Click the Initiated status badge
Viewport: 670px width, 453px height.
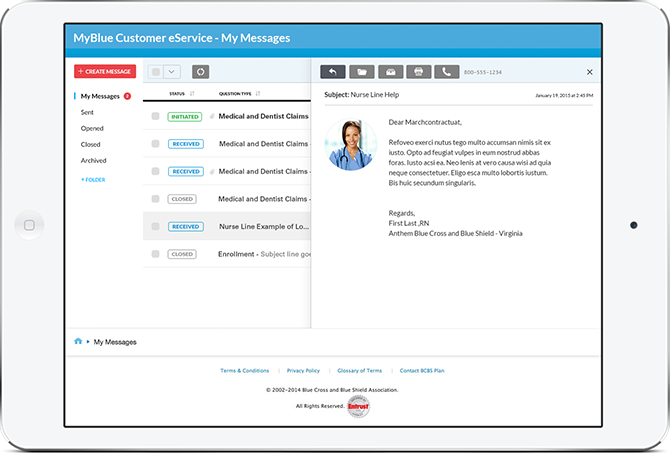point(185,117)
